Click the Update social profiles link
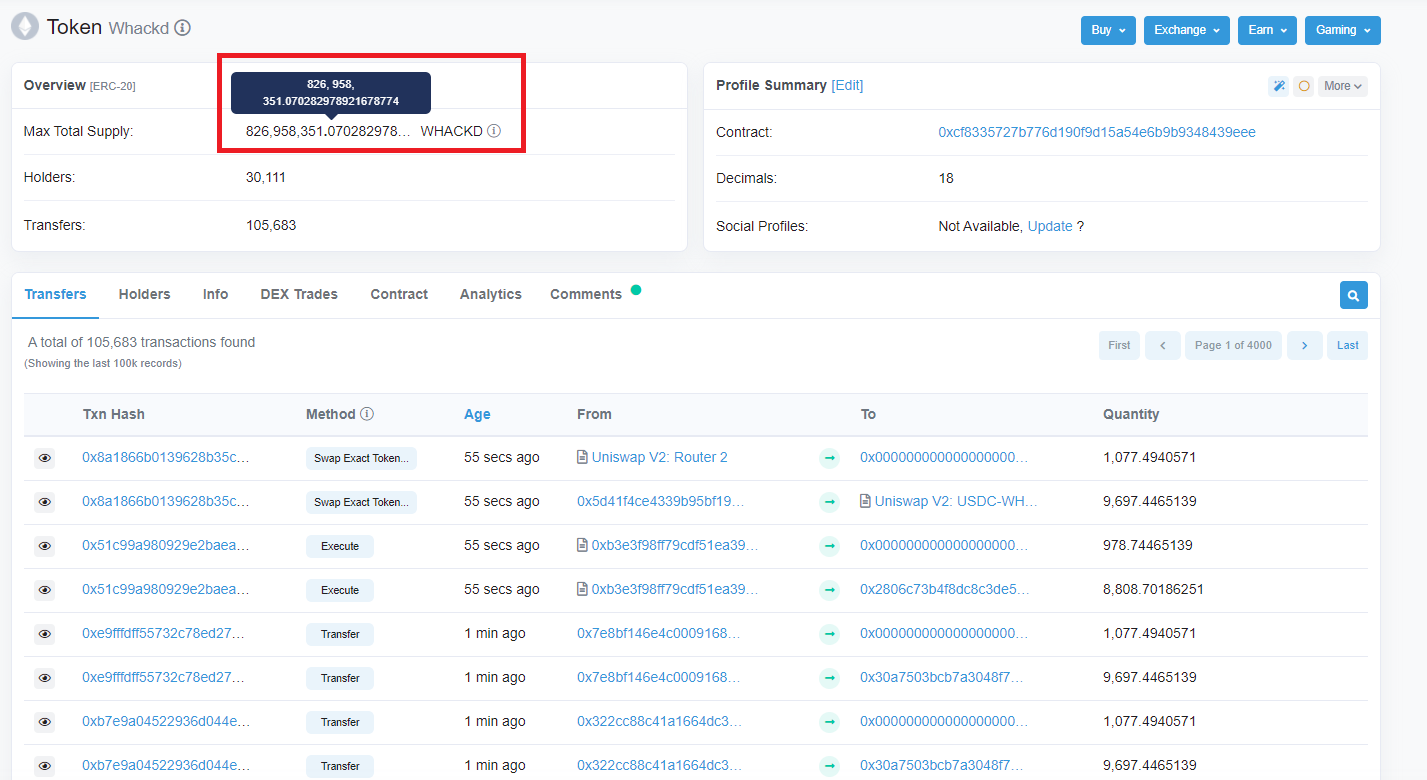 (x=1050, y=226)
